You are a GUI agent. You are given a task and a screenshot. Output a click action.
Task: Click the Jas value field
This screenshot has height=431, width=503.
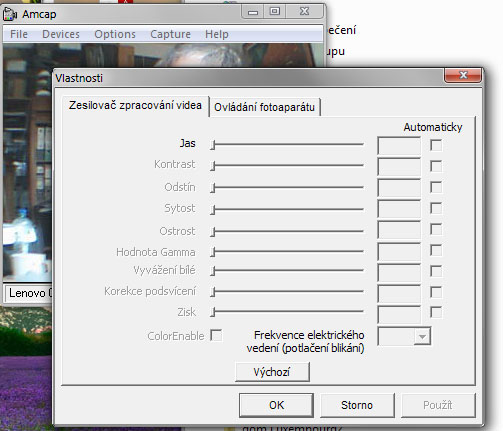point(399,146)
